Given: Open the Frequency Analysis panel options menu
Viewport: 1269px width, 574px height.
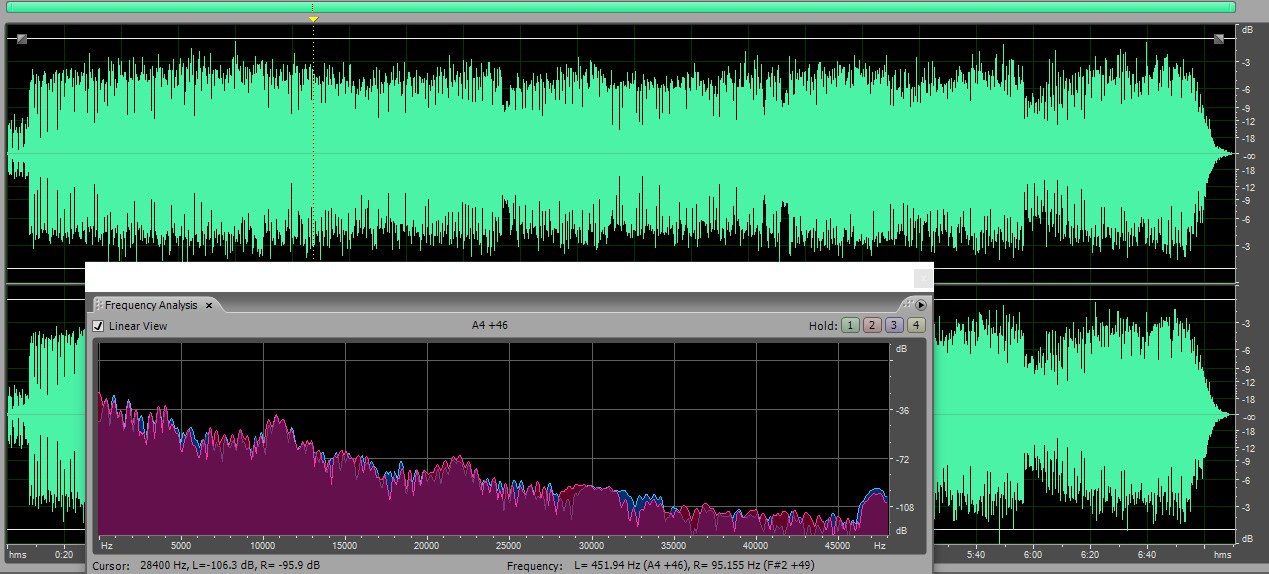Looking at the screenshot, I should 921,305.
